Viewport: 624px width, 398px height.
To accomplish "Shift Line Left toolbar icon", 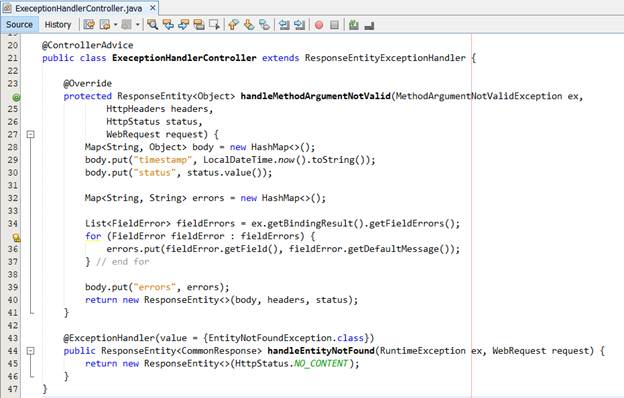I will (284, 25).
